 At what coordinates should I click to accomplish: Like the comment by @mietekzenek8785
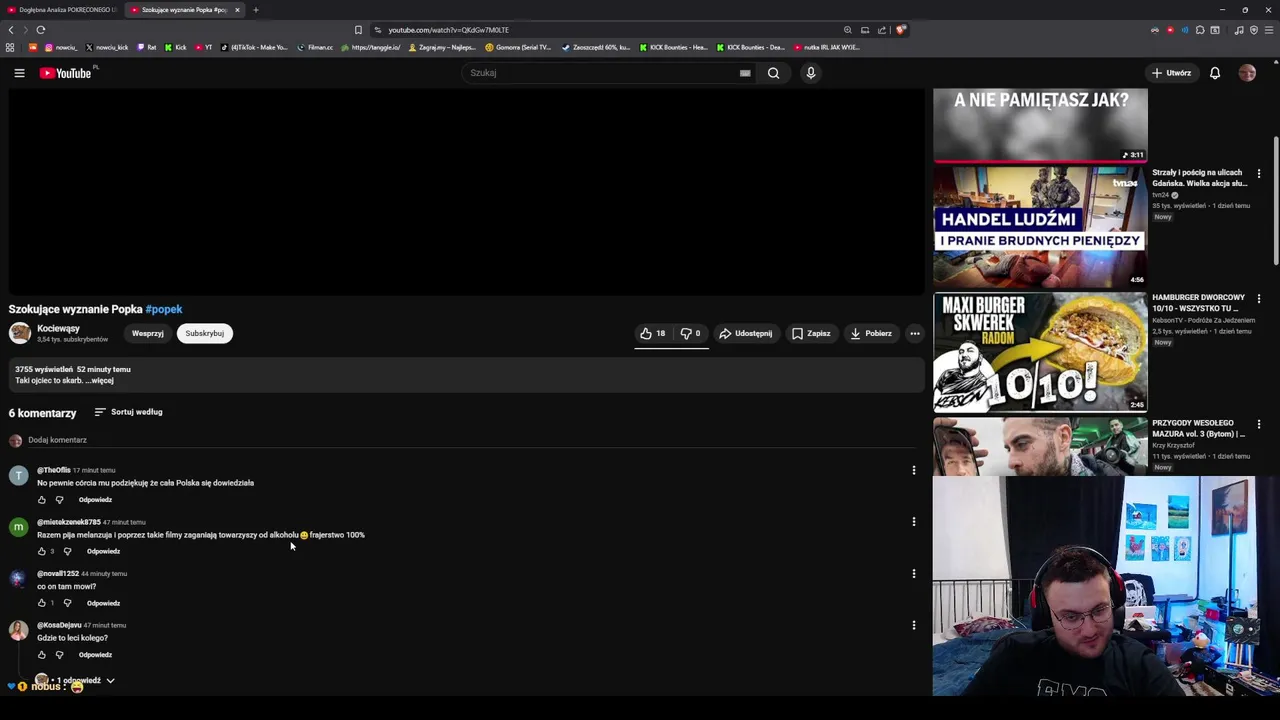(x=42, y=551)
